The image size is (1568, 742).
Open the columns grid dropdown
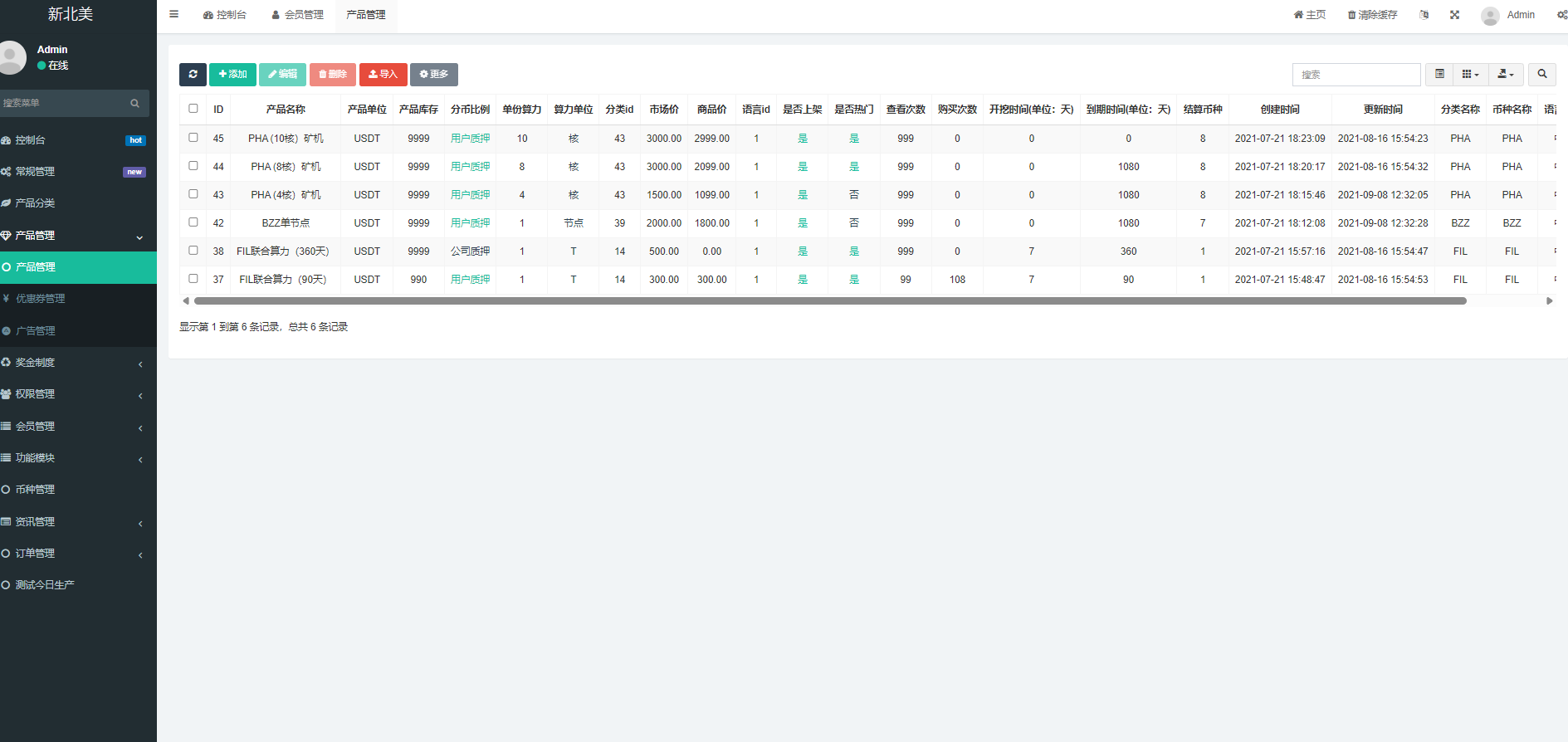1471,75
